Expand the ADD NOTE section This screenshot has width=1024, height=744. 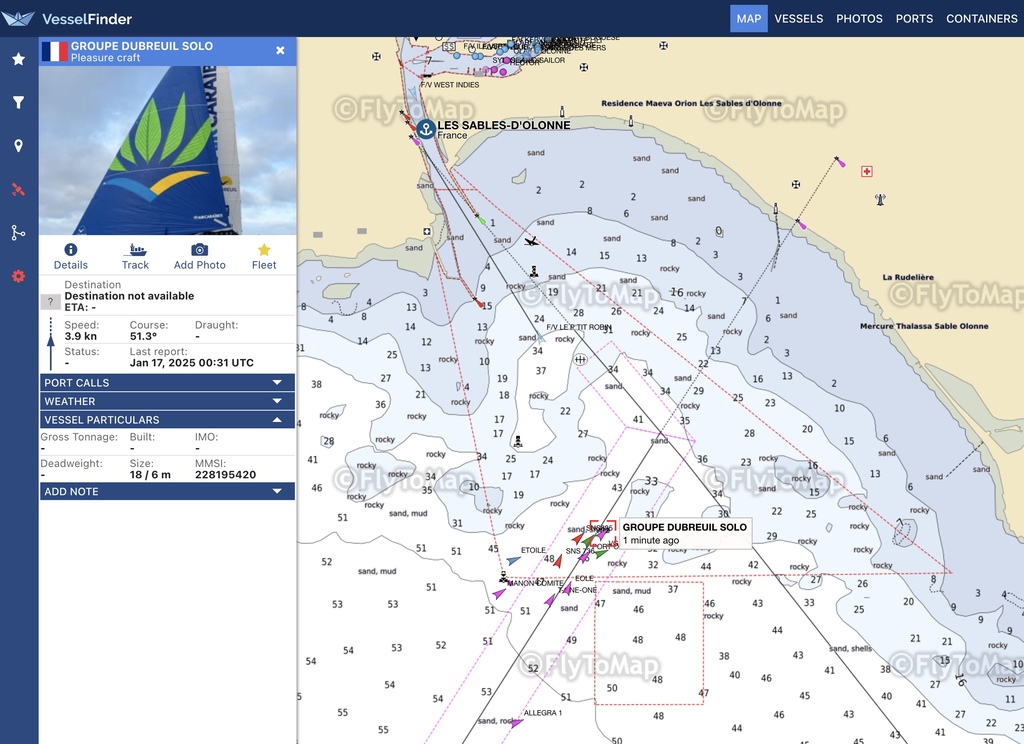coord(167,491)
